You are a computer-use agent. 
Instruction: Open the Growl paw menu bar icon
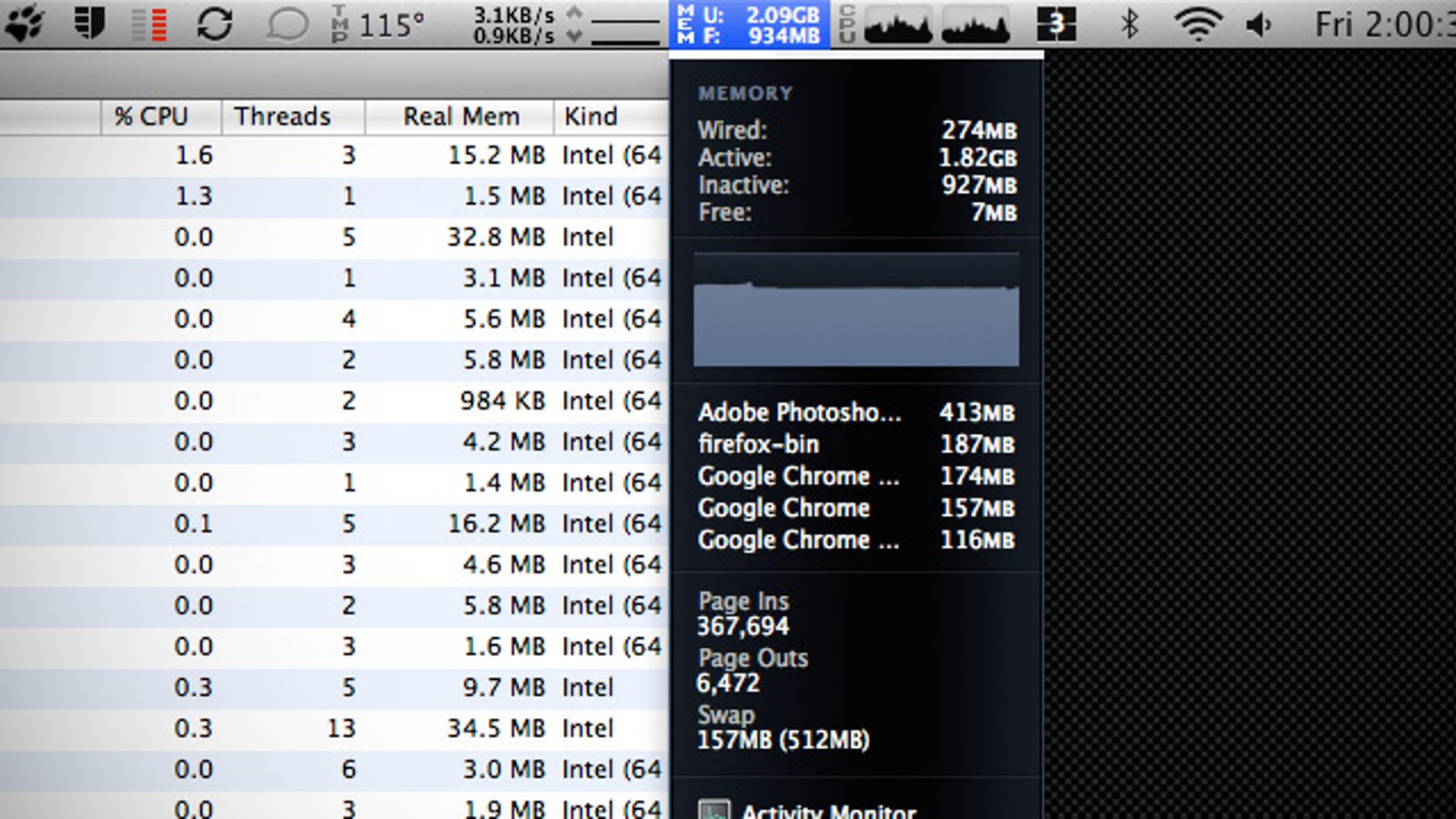[x=25, y=24]
